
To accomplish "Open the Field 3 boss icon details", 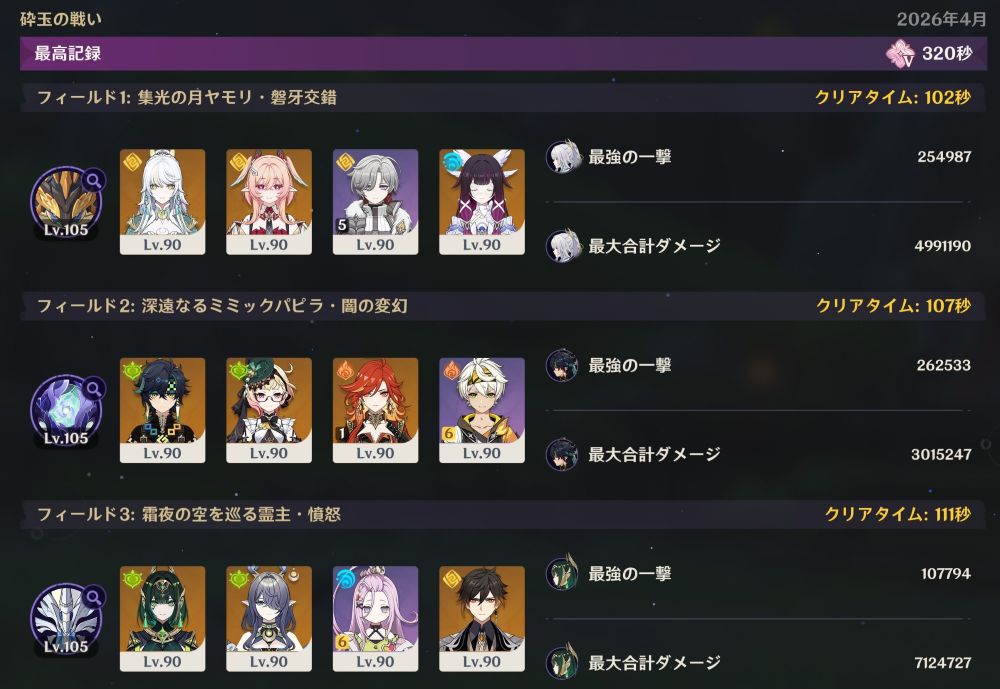I will [x=66, y=620].
